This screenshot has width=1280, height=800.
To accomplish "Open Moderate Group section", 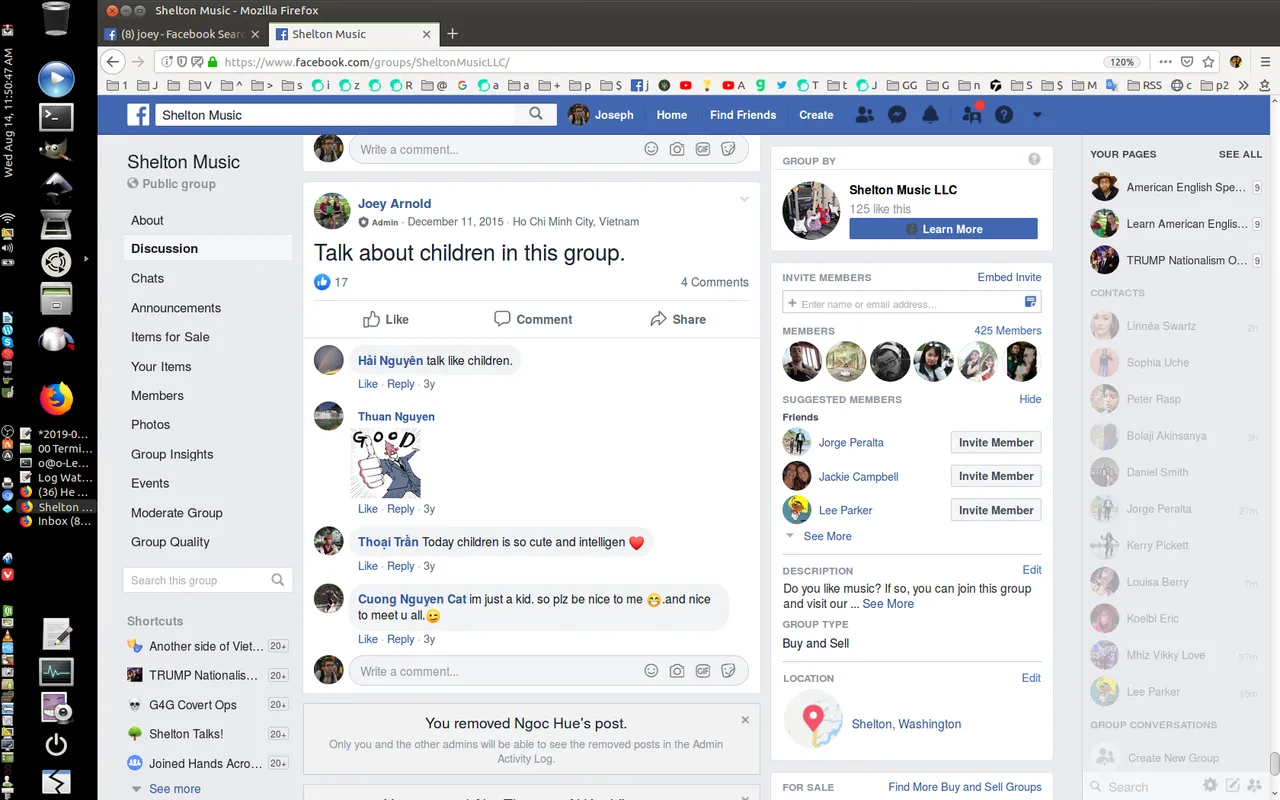I will point(177,513).
